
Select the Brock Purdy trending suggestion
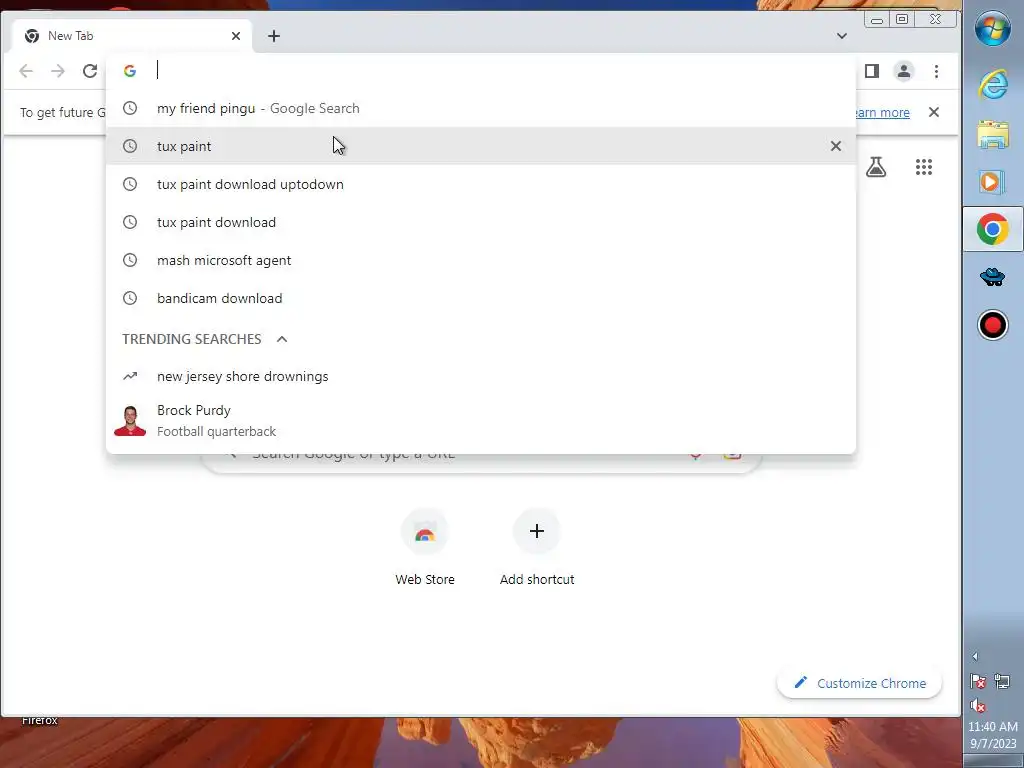tap(481, 421)
